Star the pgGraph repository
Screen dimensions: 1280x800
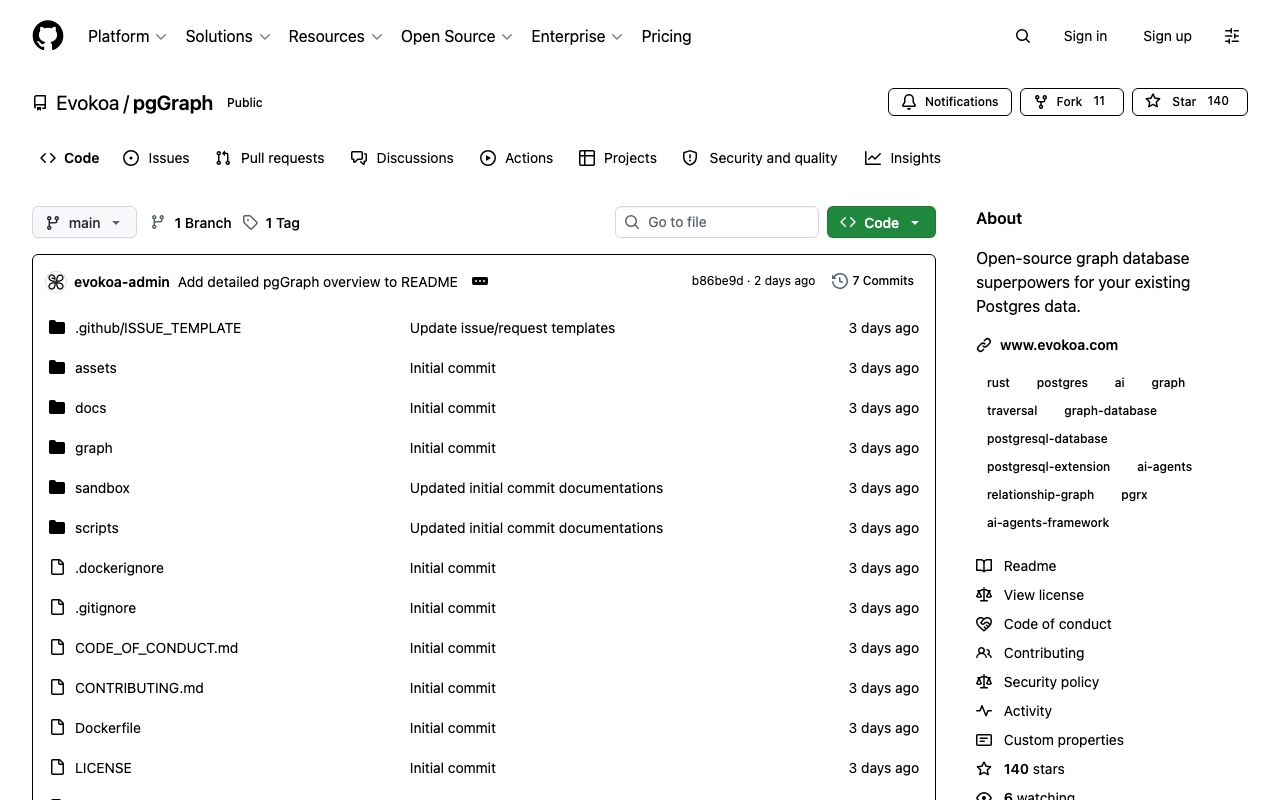tap(1189, 102)
